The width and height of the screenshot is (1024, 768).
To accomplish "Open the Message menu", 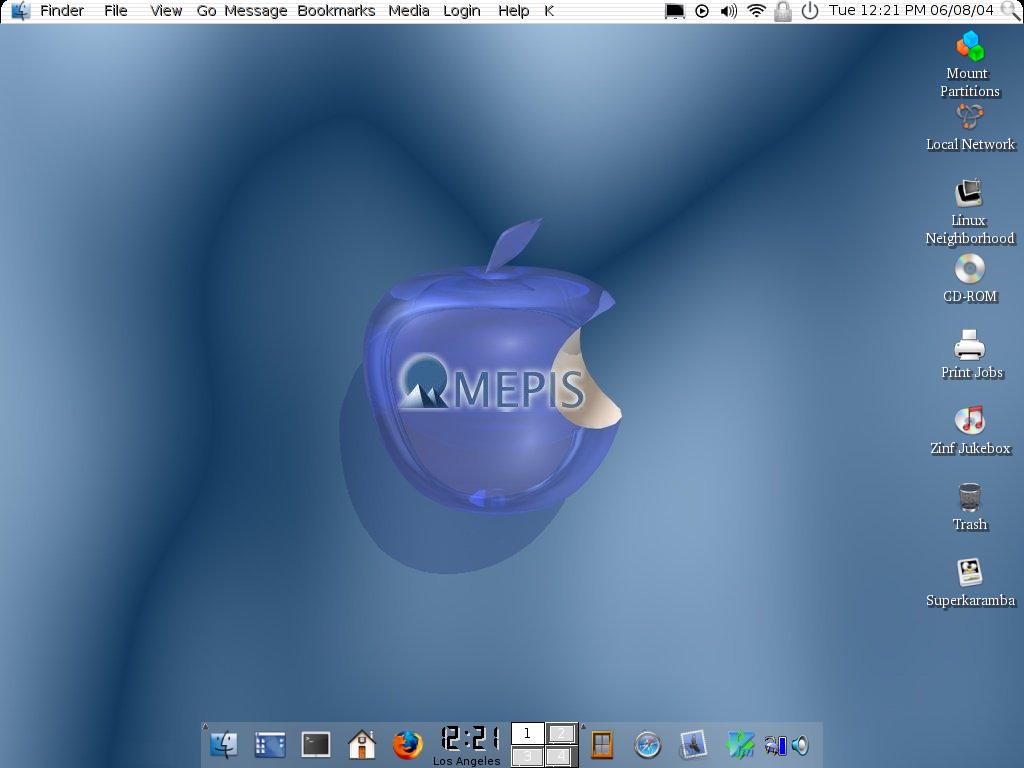I will [x=255, y=11].
